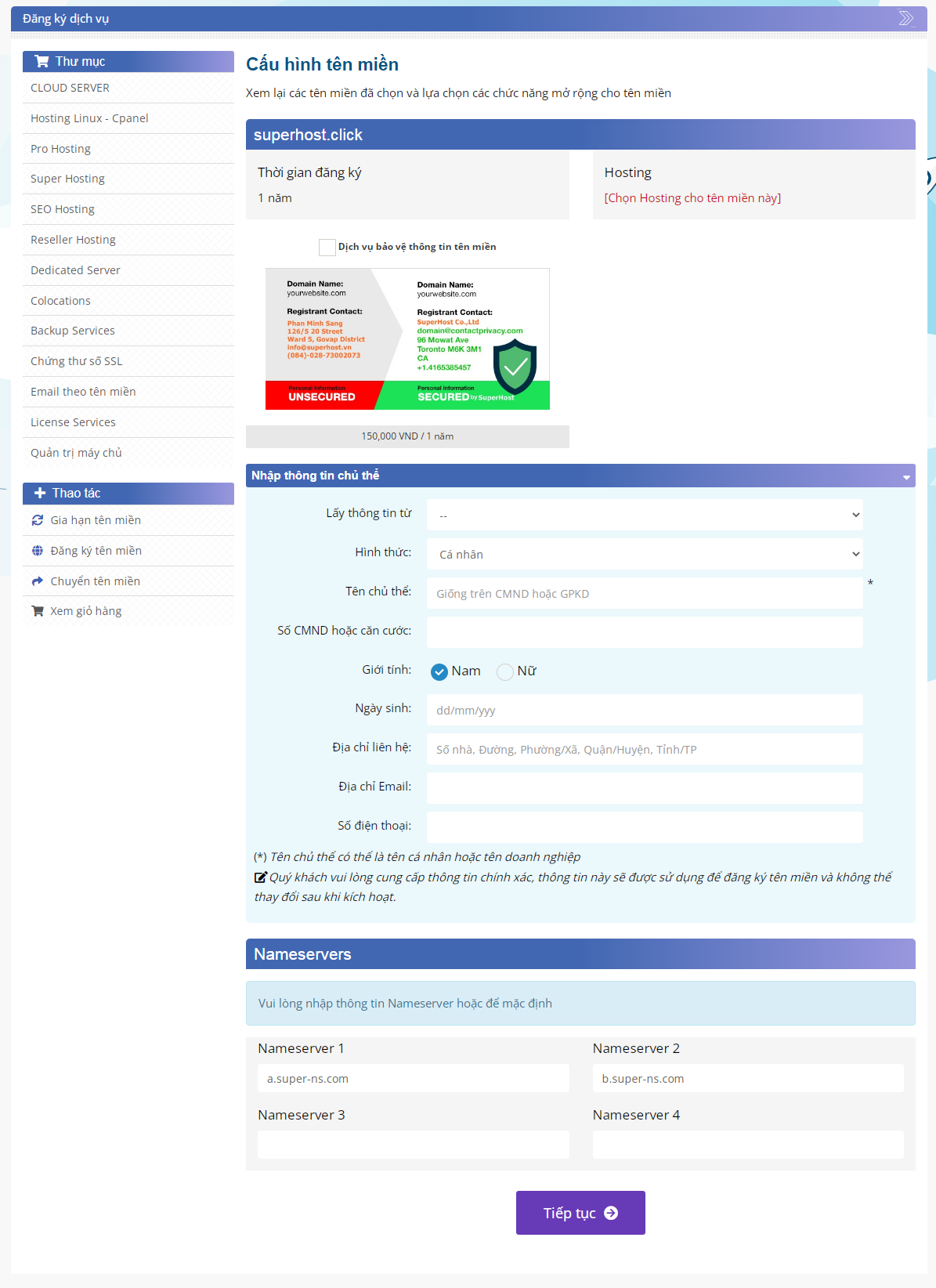Screen dimensions: 936x1288
Task: Click the Chọn Hosting cho tên miền này link
Action: [x=692, y=198]
